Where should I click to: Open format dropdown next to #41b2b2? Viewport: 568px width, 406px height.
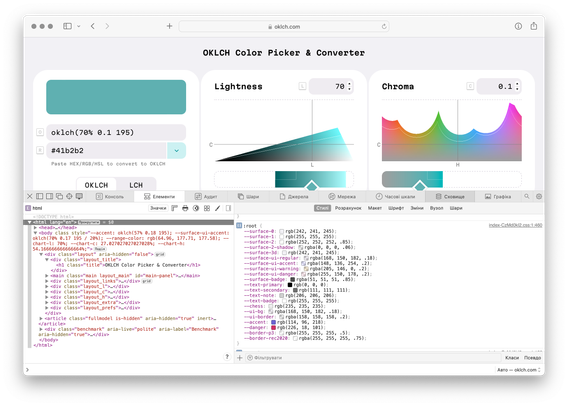pyautogui.click(x=176, y=151)
